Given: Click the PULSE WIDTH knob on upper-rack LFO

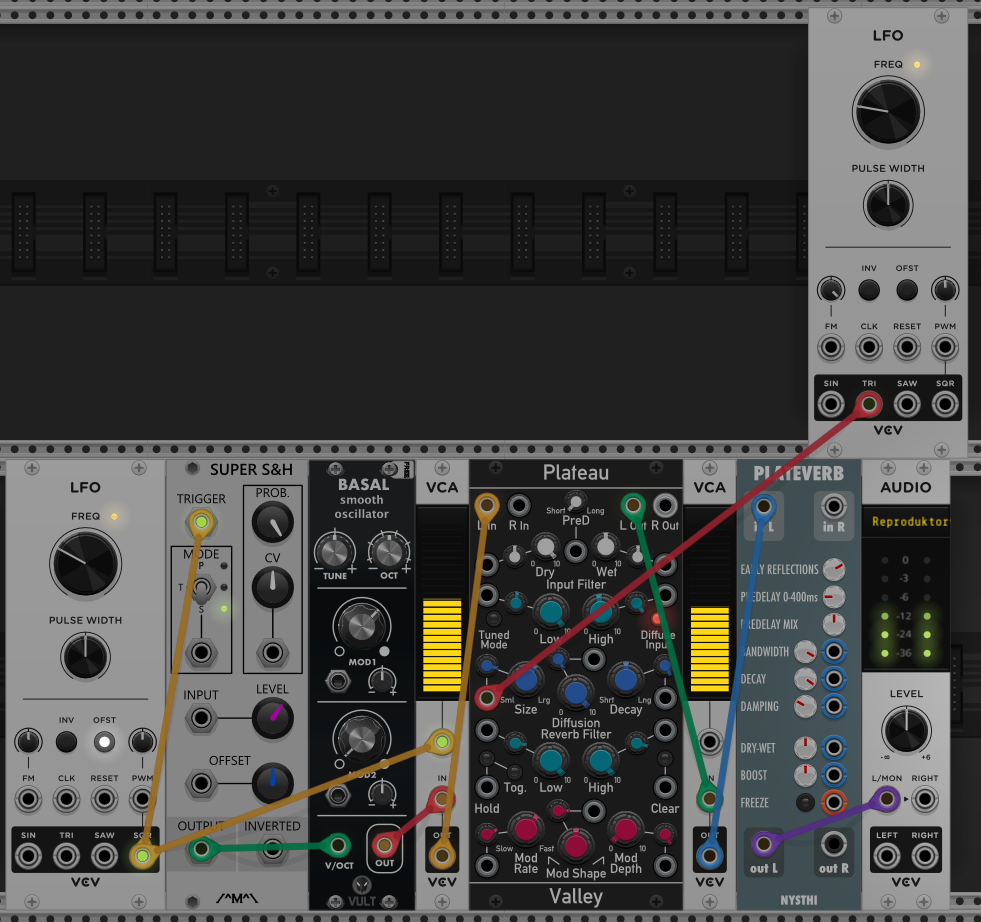Looking at the screenshot, I should pyautogui.click(x=888, y=205).
